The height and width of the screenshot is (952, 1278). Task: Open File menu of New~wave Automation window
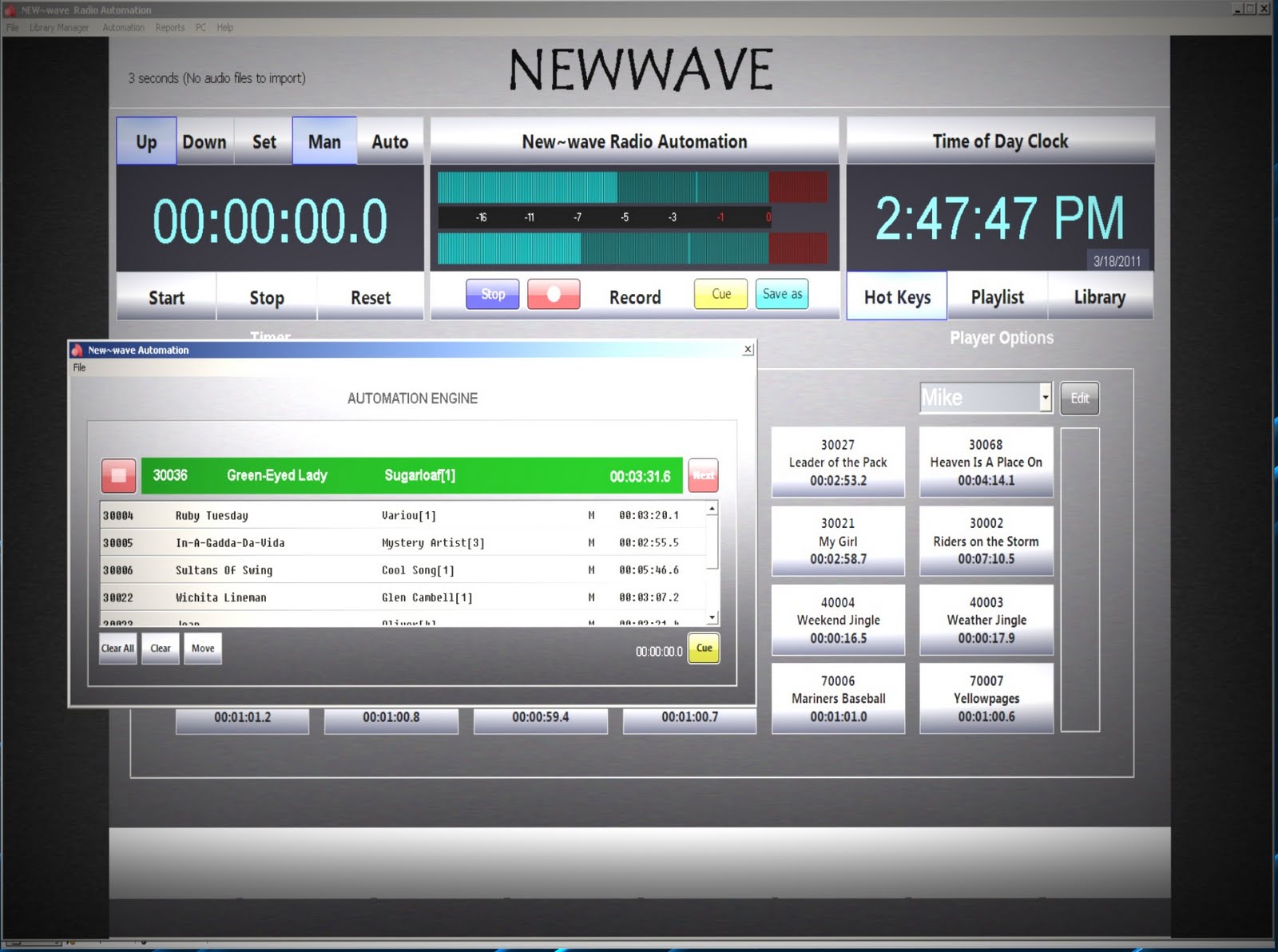pyautogui.click(x=79, y=367)
